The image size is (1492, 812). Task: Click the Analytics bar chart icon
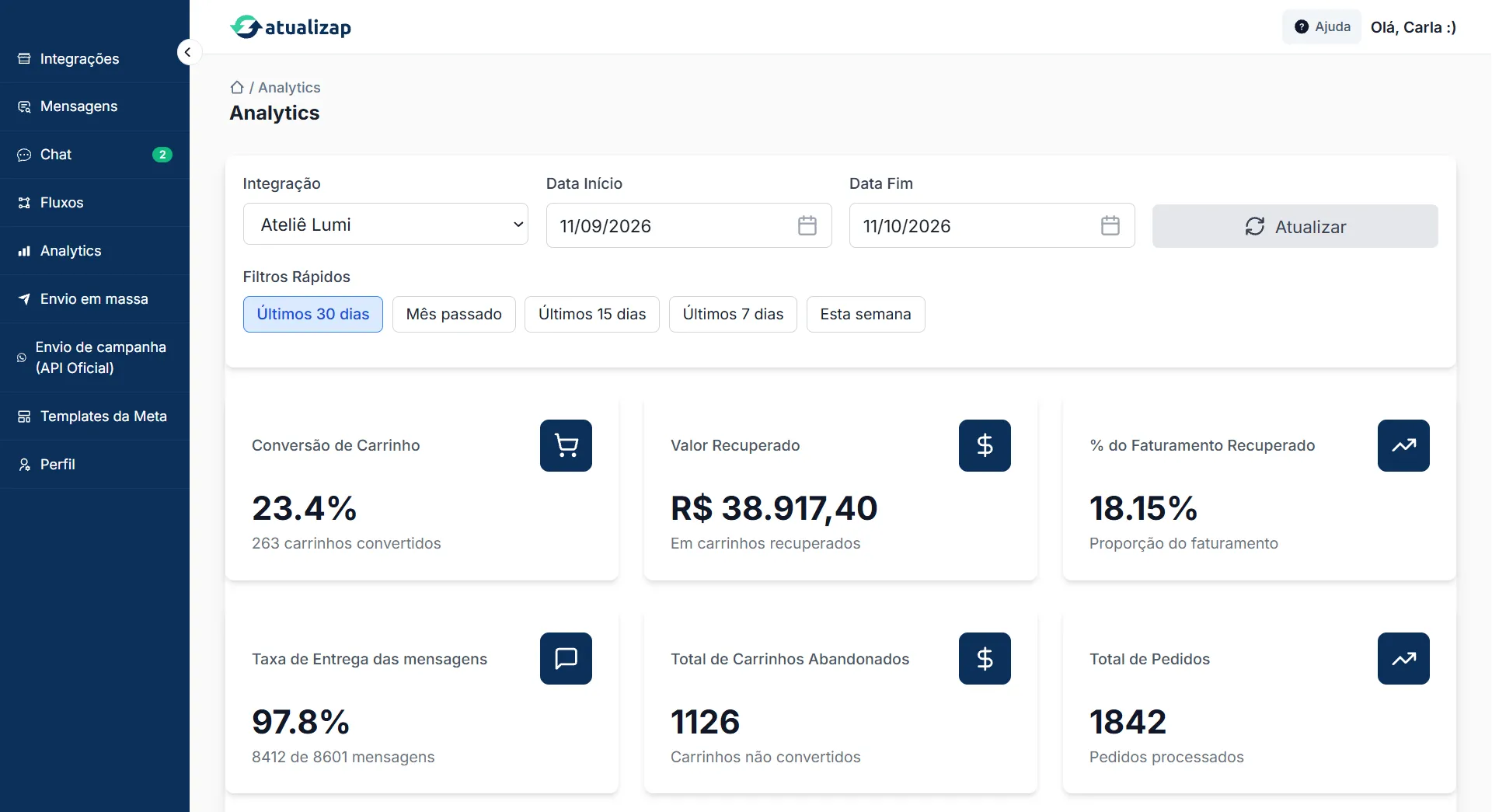(24, 251)
